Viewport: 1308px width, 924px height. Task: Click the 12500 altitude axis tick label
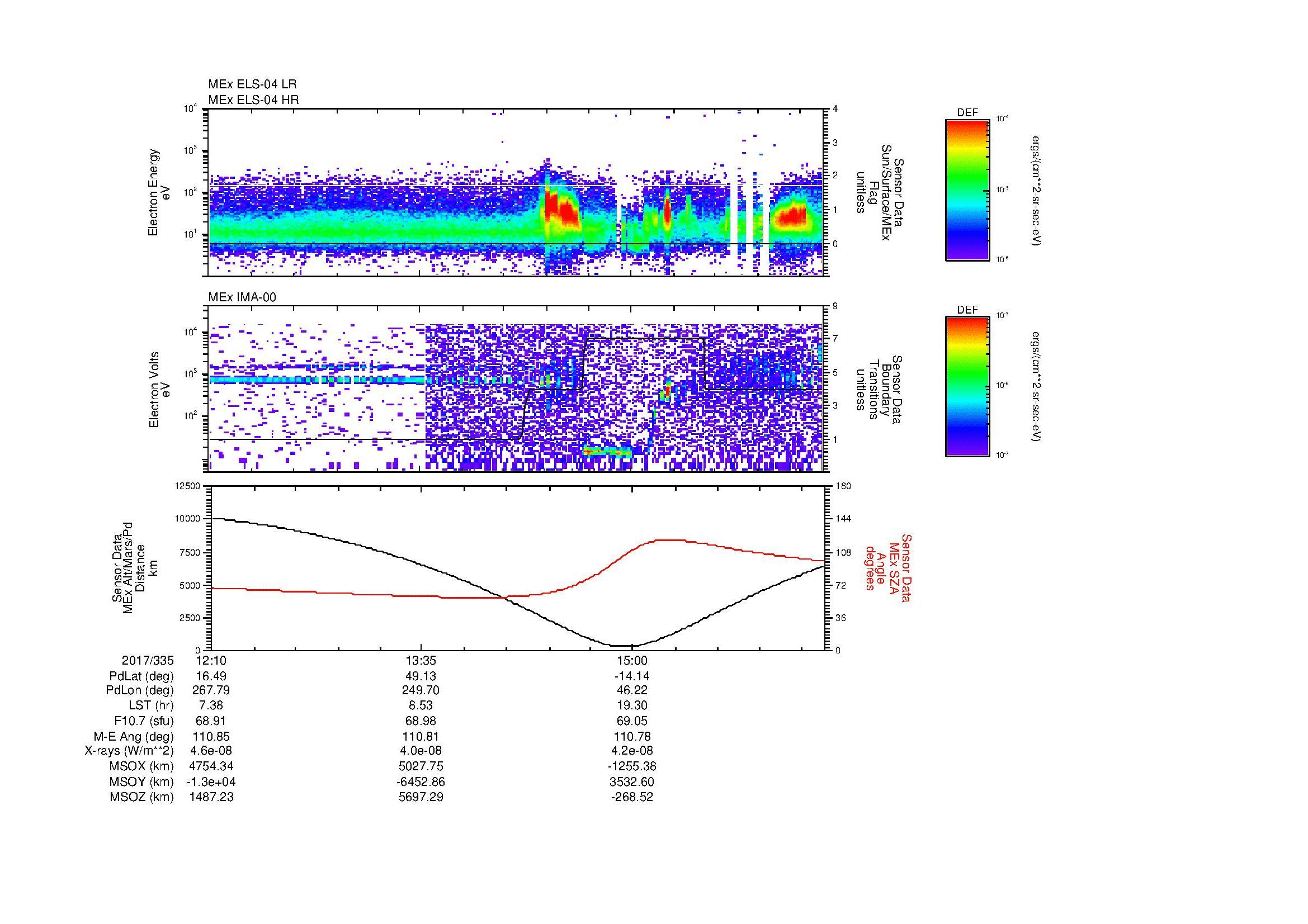pos(188,486)
